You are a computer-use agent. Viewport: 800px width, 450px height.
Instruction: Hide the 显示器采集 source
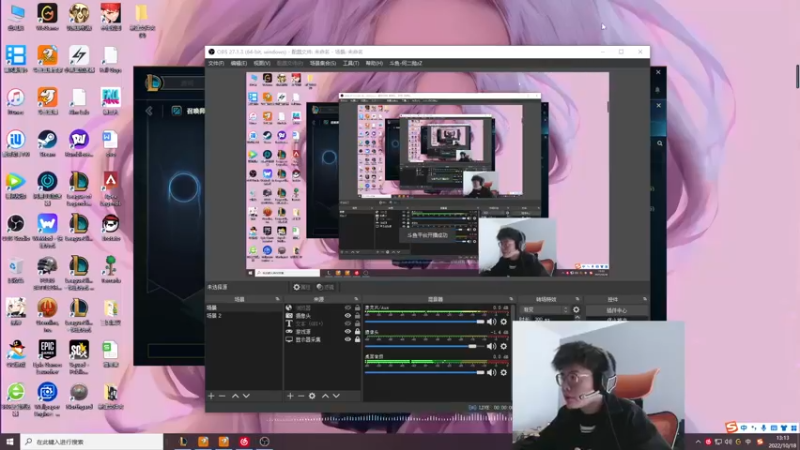[348, 339]
